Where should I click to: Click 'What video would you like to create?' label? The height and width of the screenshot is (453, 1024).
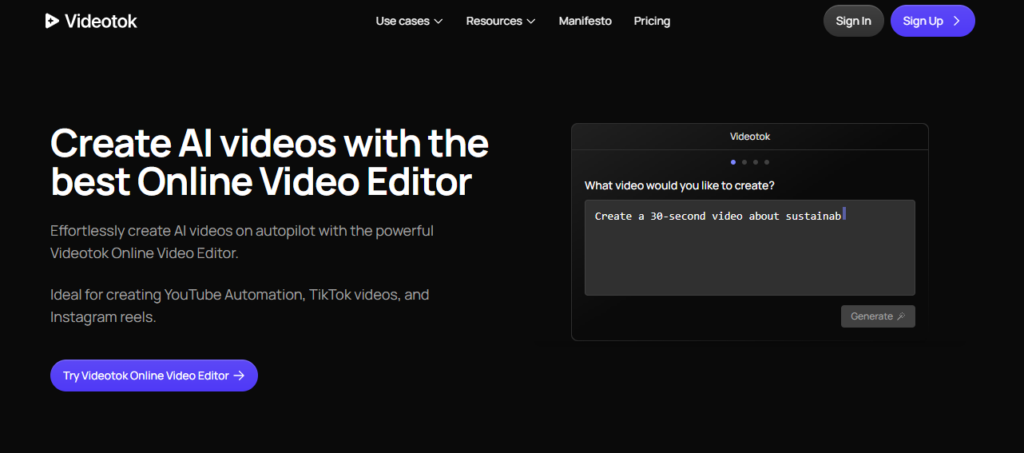679,185
